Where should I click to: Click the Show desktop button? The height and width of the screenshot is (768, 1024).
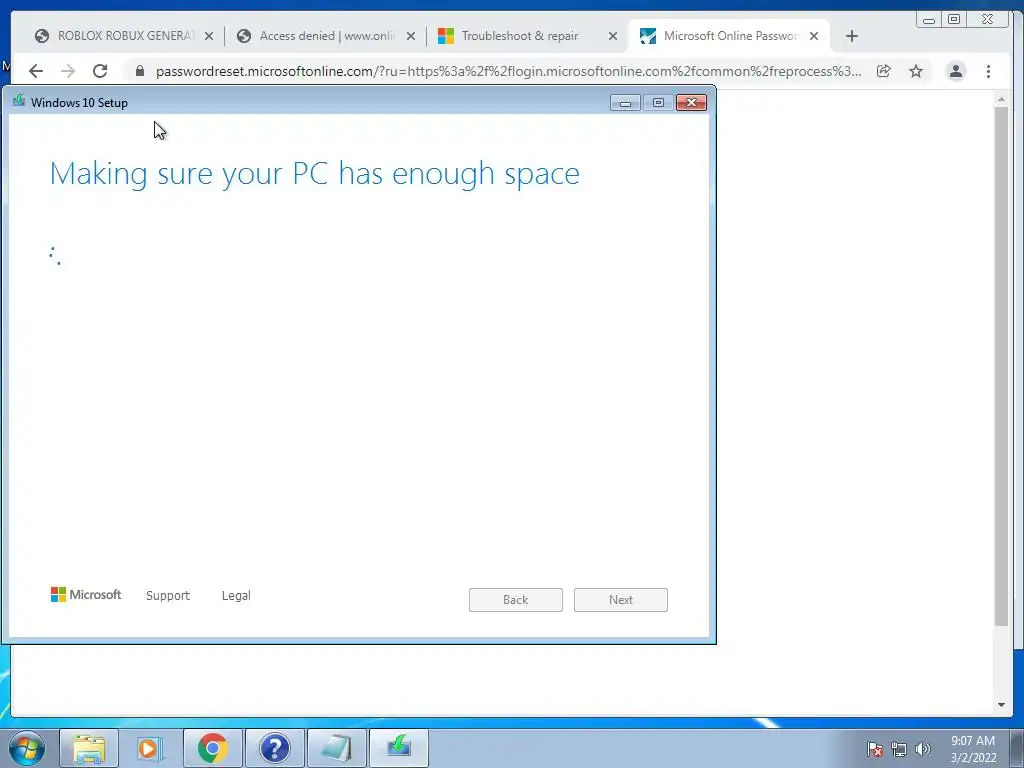coord(1017,748)
